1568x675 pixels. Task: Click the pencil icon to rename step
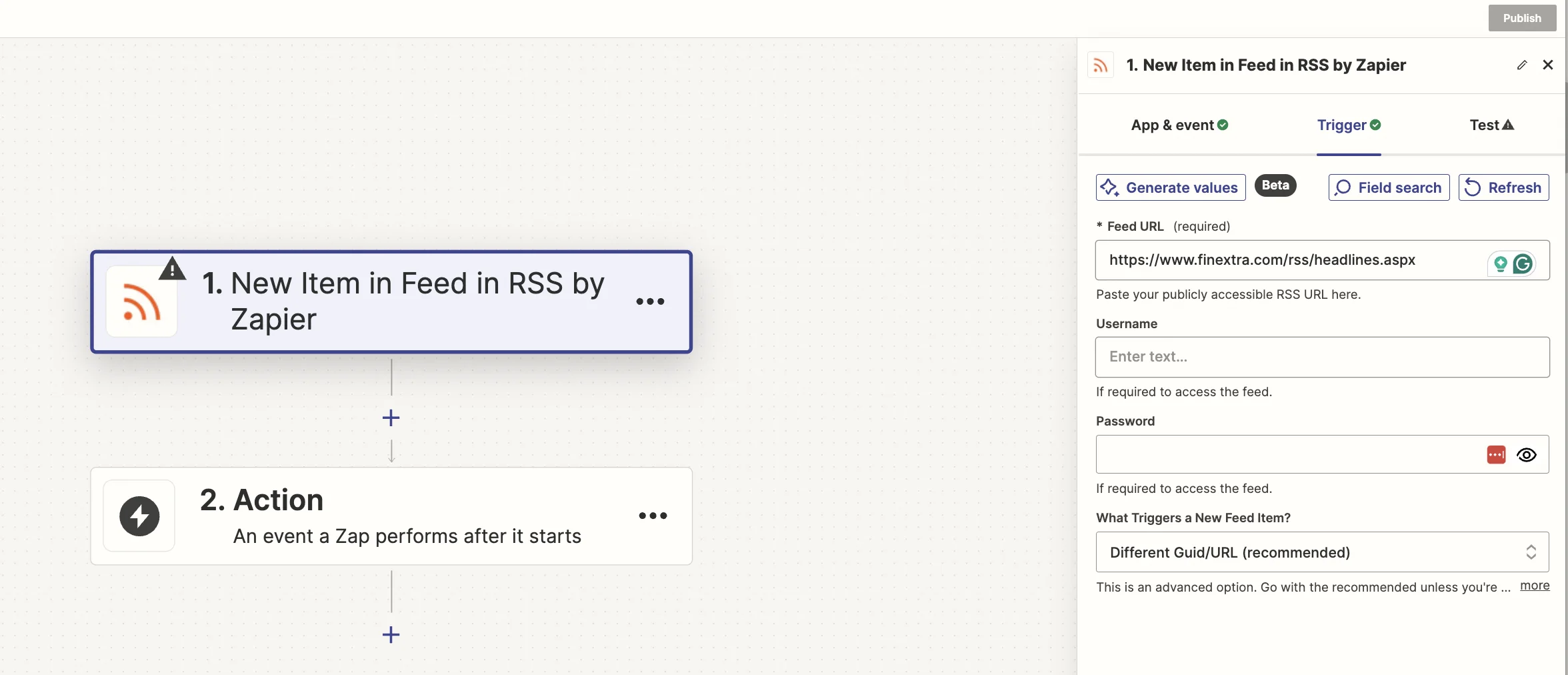(x=1522, y=65)
